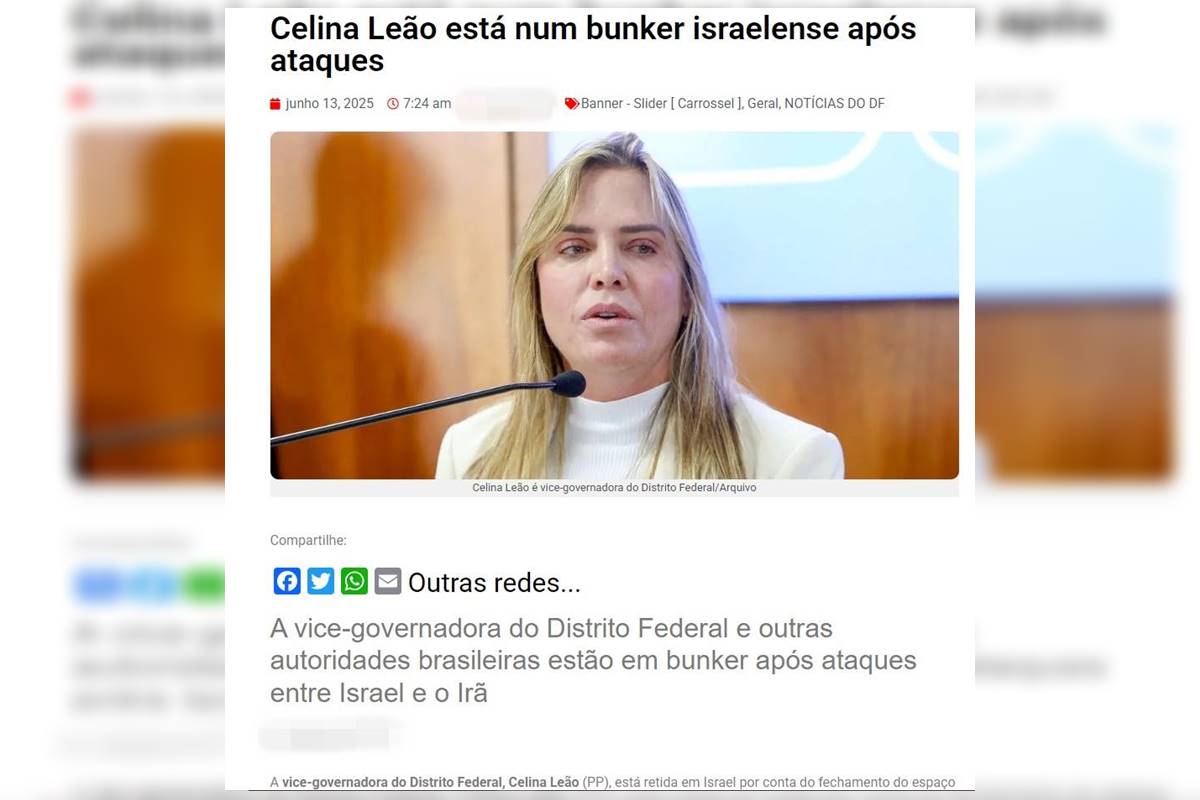Open the 'NOTÍCIAS DO DF' category link
This screenshot has width=1200, height=800.
pos(835,104)
